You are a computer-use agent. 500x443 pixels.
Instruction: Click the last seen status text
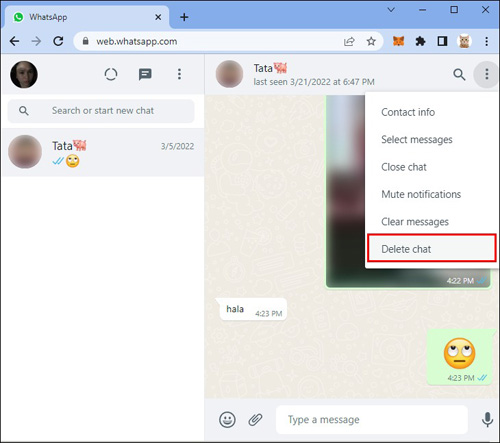[x=314, y=82]
